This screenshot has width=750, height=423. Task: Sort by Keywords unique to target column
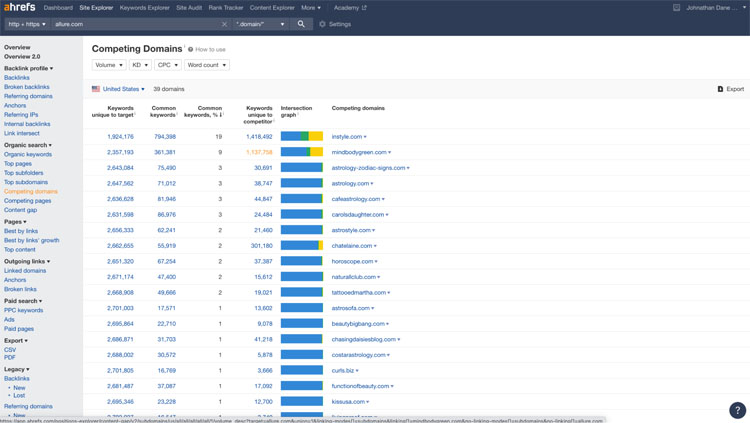point(113,111)
